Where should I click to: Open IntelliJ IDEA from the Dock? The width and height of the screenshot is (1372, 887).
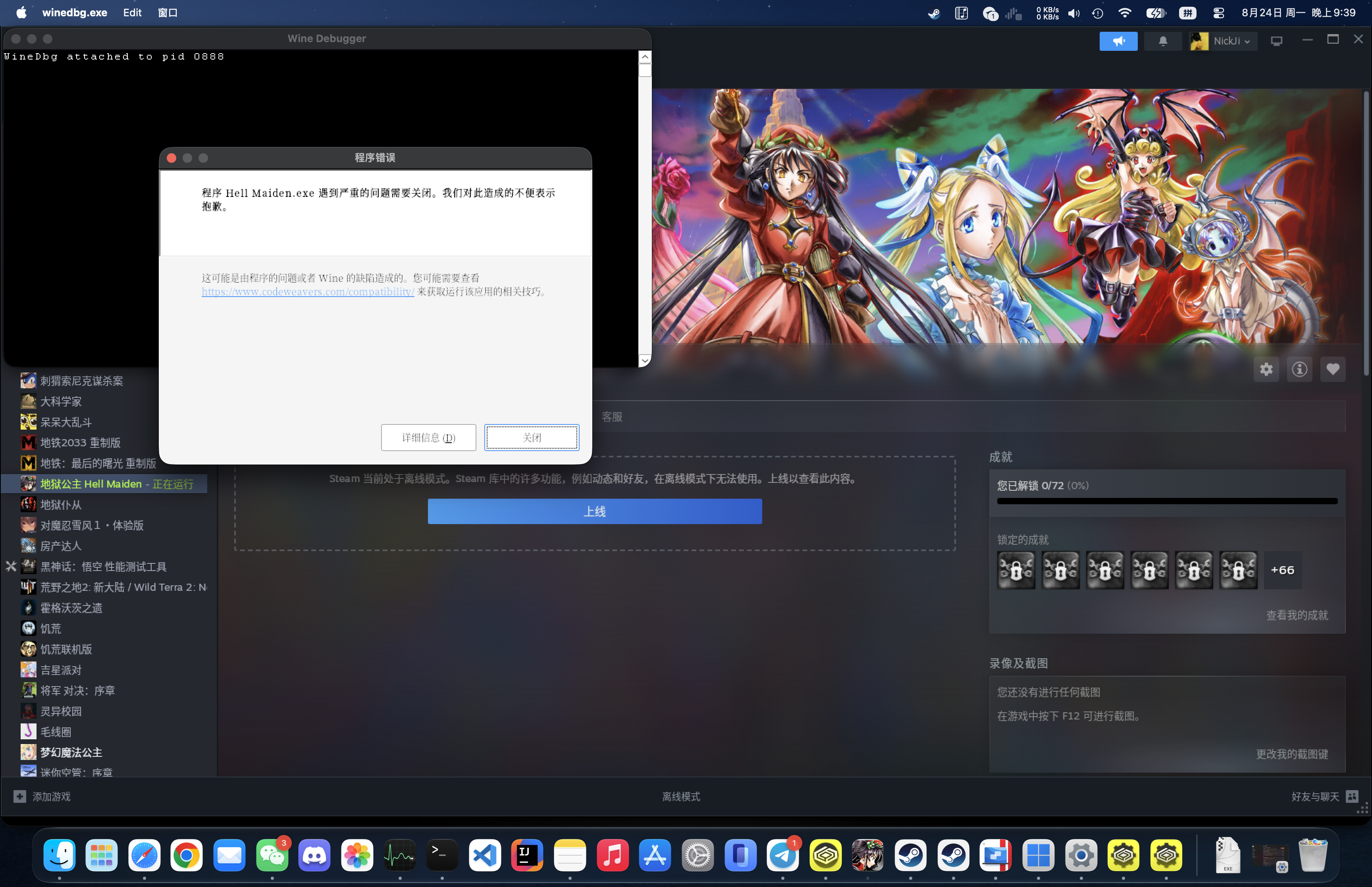pyautogui.click(x=527, y=855)
